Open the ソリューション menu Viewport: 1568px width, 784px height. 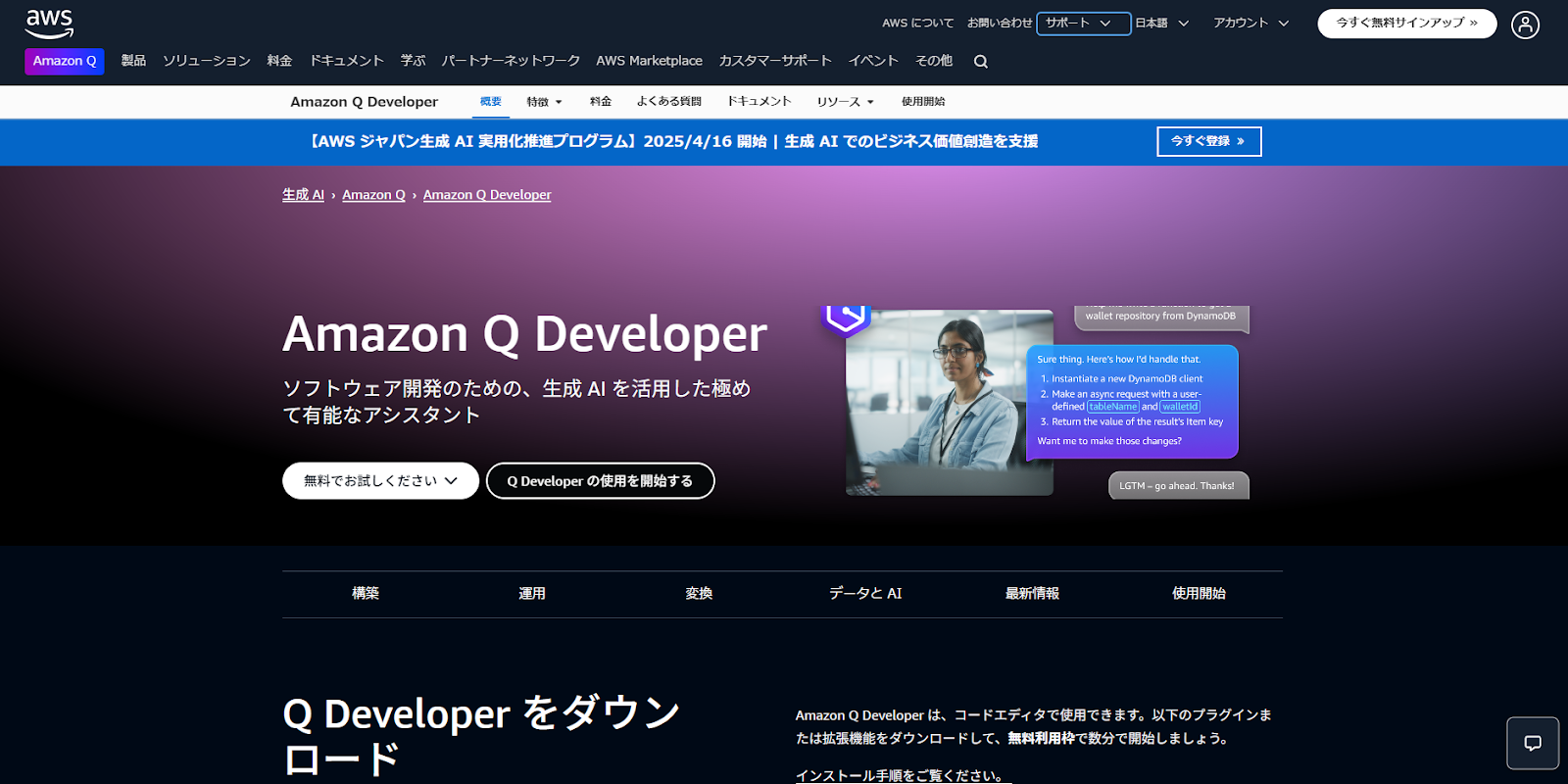pyautogui.click(x=207, y=61)
